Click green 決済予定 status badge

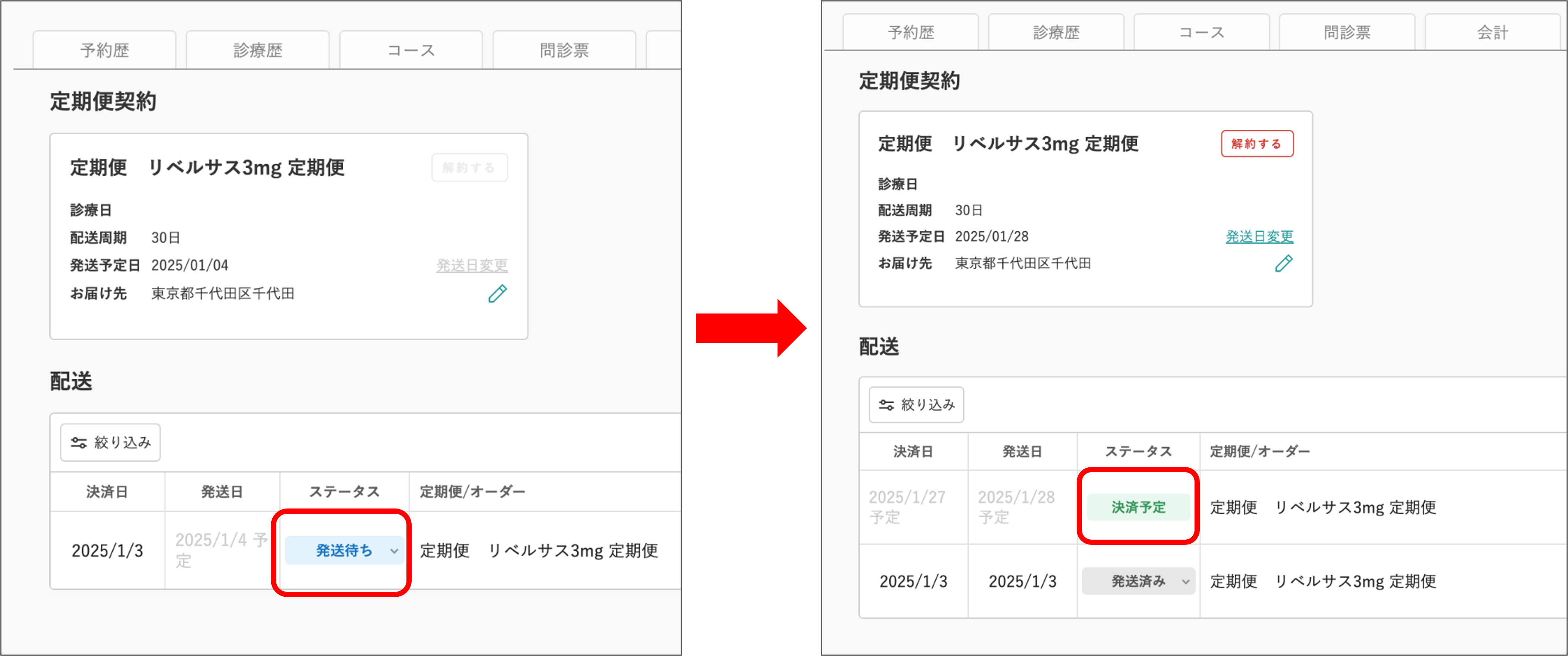click(x=1138, y=507)
